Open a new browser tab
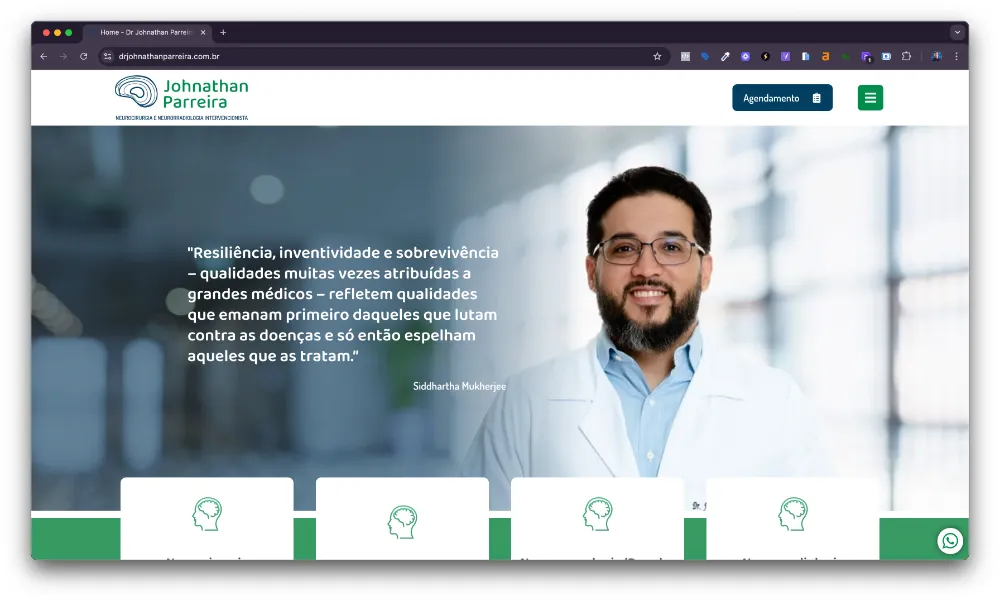Image resolution: width=1000 pixels, height=601 pixels. tap(223, 32)
